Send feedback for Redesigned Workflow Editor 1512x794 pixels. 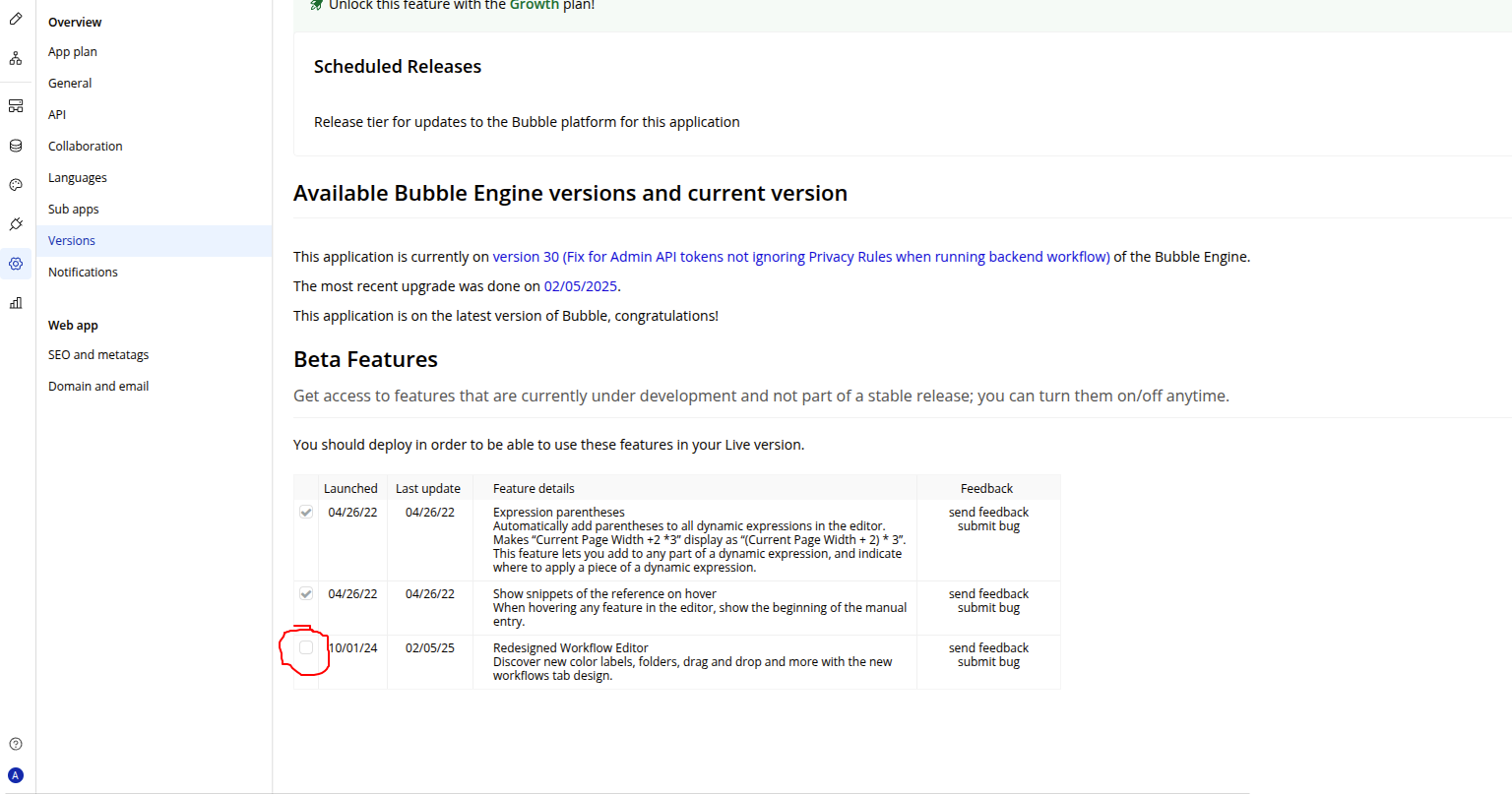(988, 648)
